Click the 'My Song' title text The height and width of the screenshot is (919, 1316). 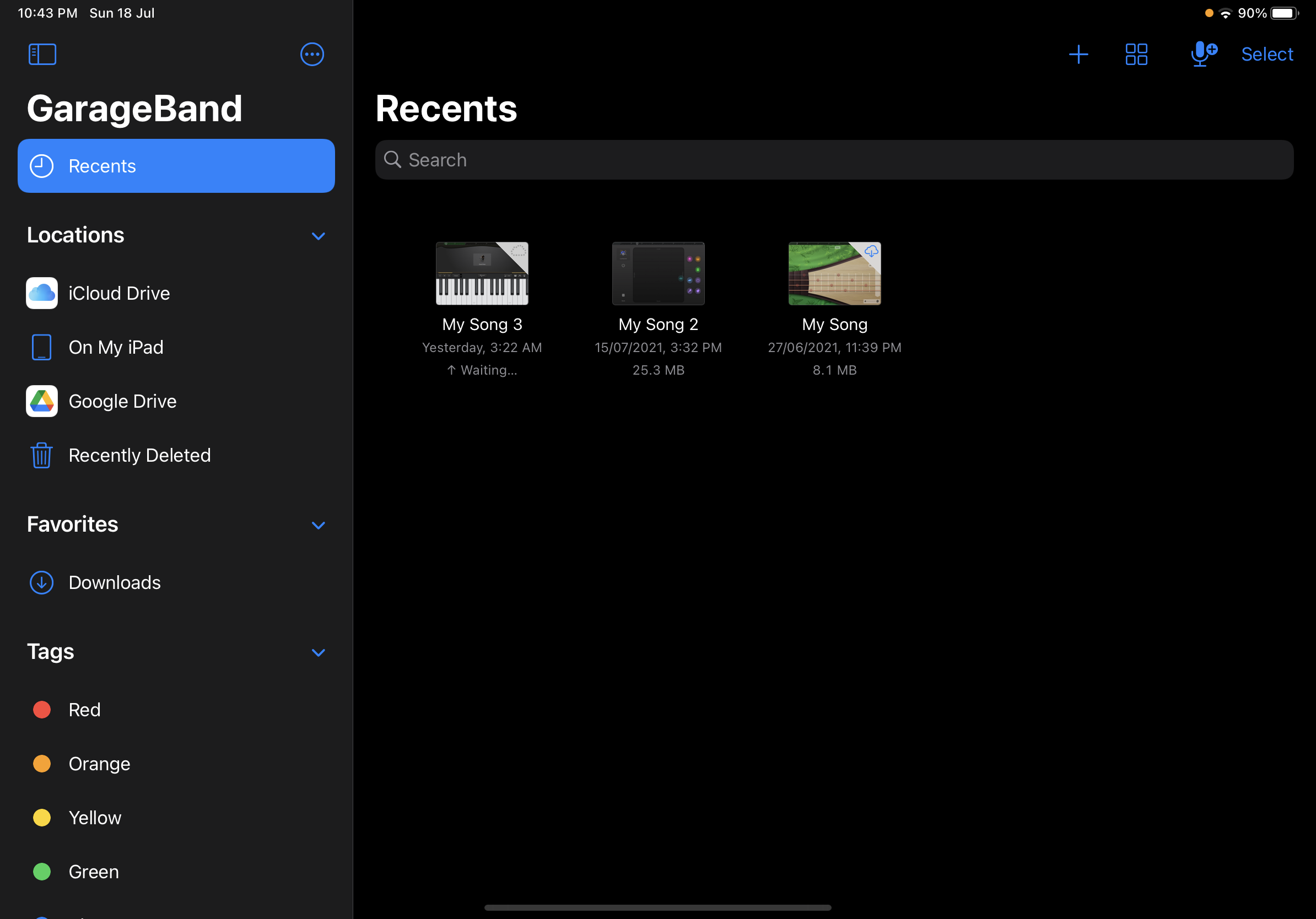834,325
